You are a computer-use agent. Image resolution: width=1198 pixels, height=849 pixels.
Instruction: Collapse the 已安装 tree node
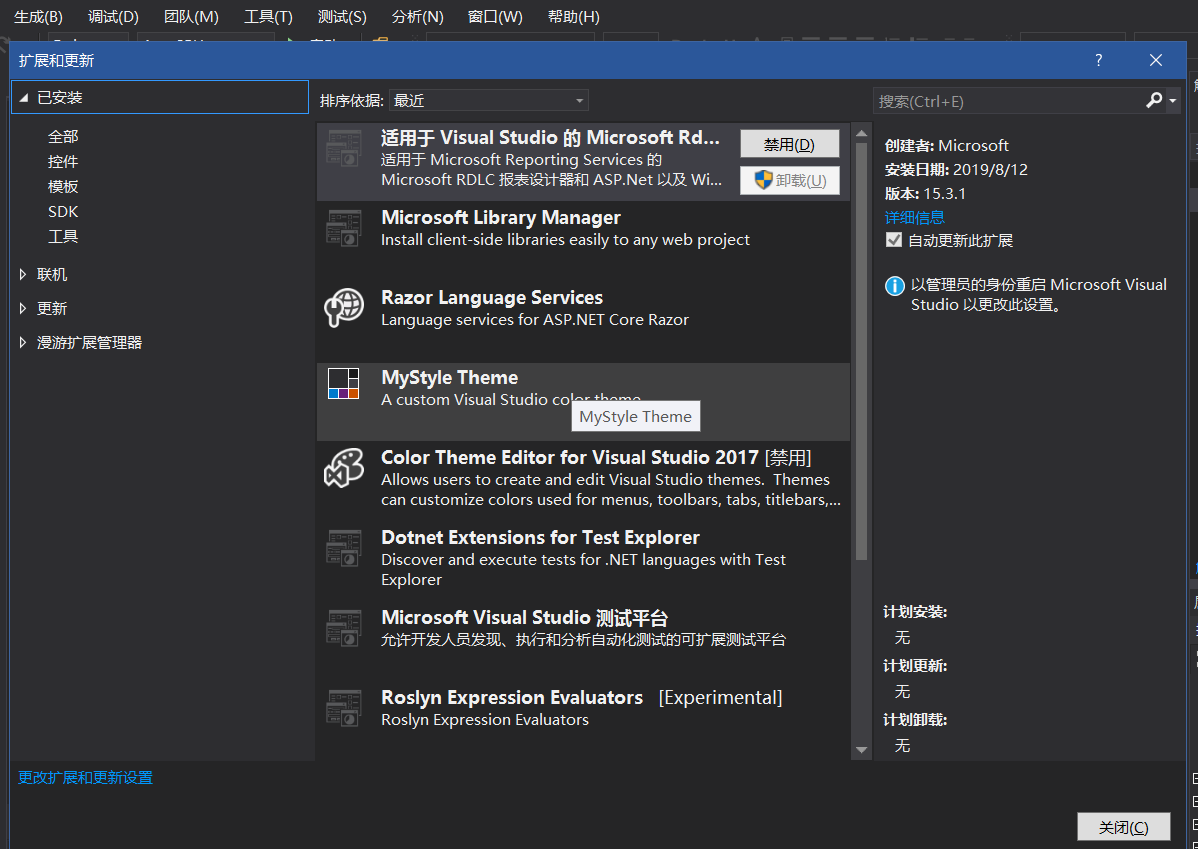[x=24, y=98]
